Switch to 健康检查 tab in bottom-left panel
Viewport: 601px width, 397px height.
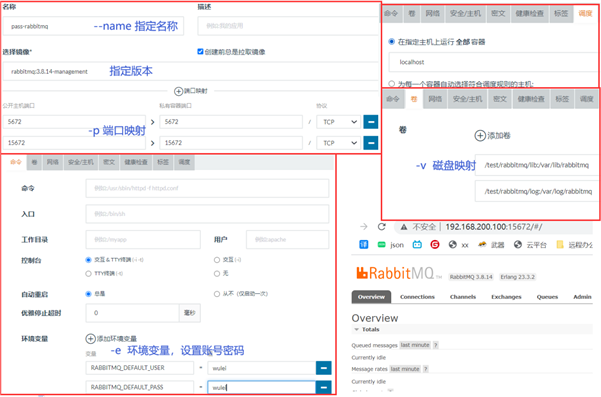pos(136,162)
